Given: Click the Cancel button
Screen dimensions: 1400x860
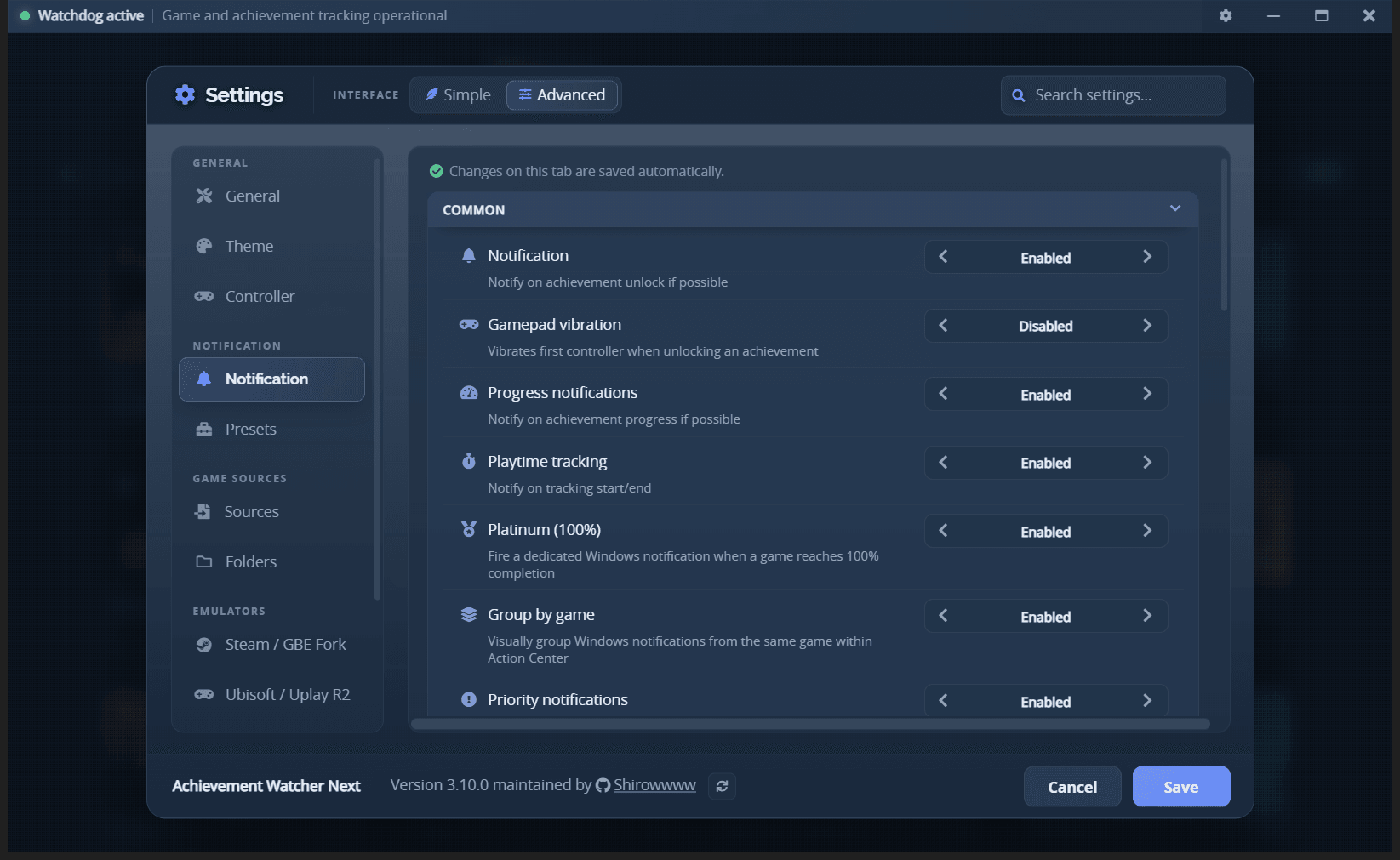Looking at the screenshot, I should [1072, 787].
